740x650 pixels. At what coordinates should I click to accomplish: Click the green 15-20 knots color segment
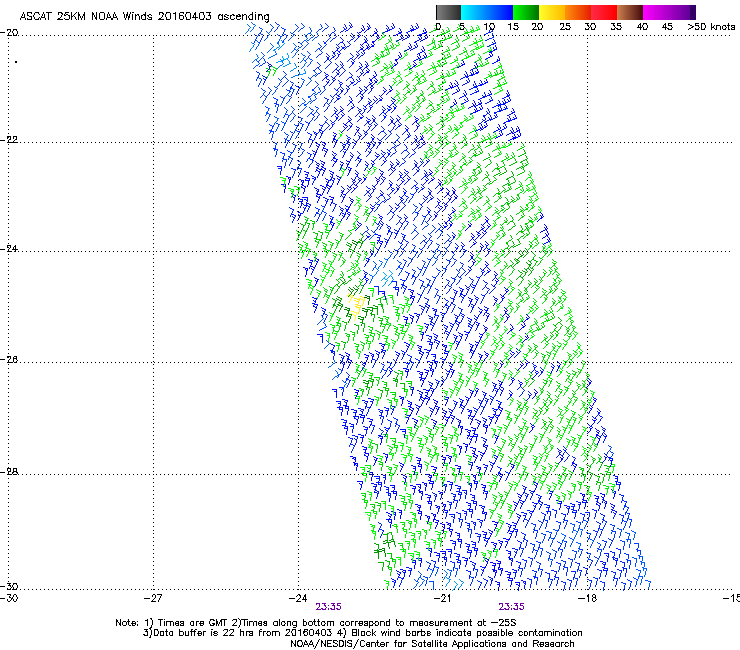click(x=526, y=12)
